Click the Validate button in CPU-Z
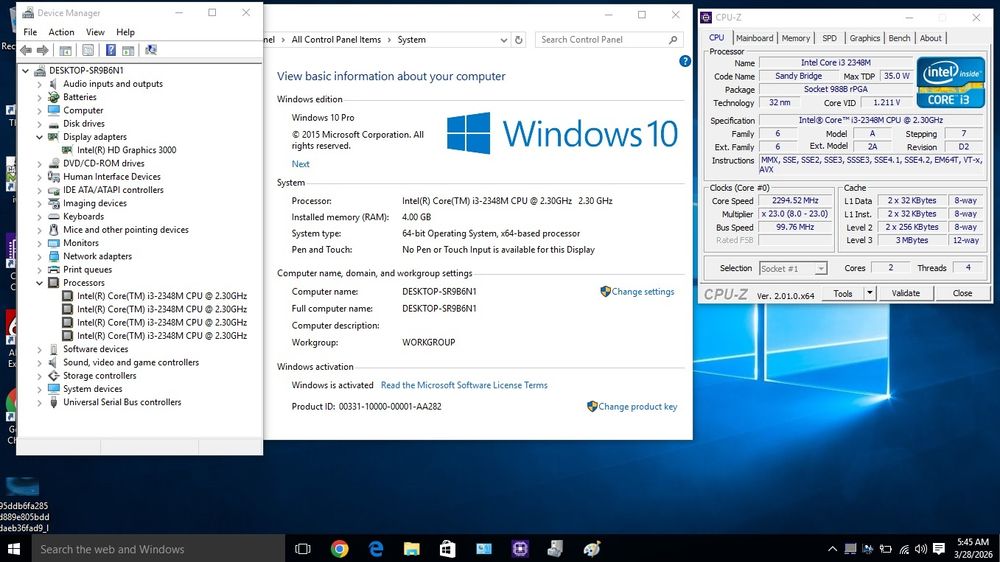The width and height of the screenshot is (1000, 562). tap(906, 293)
